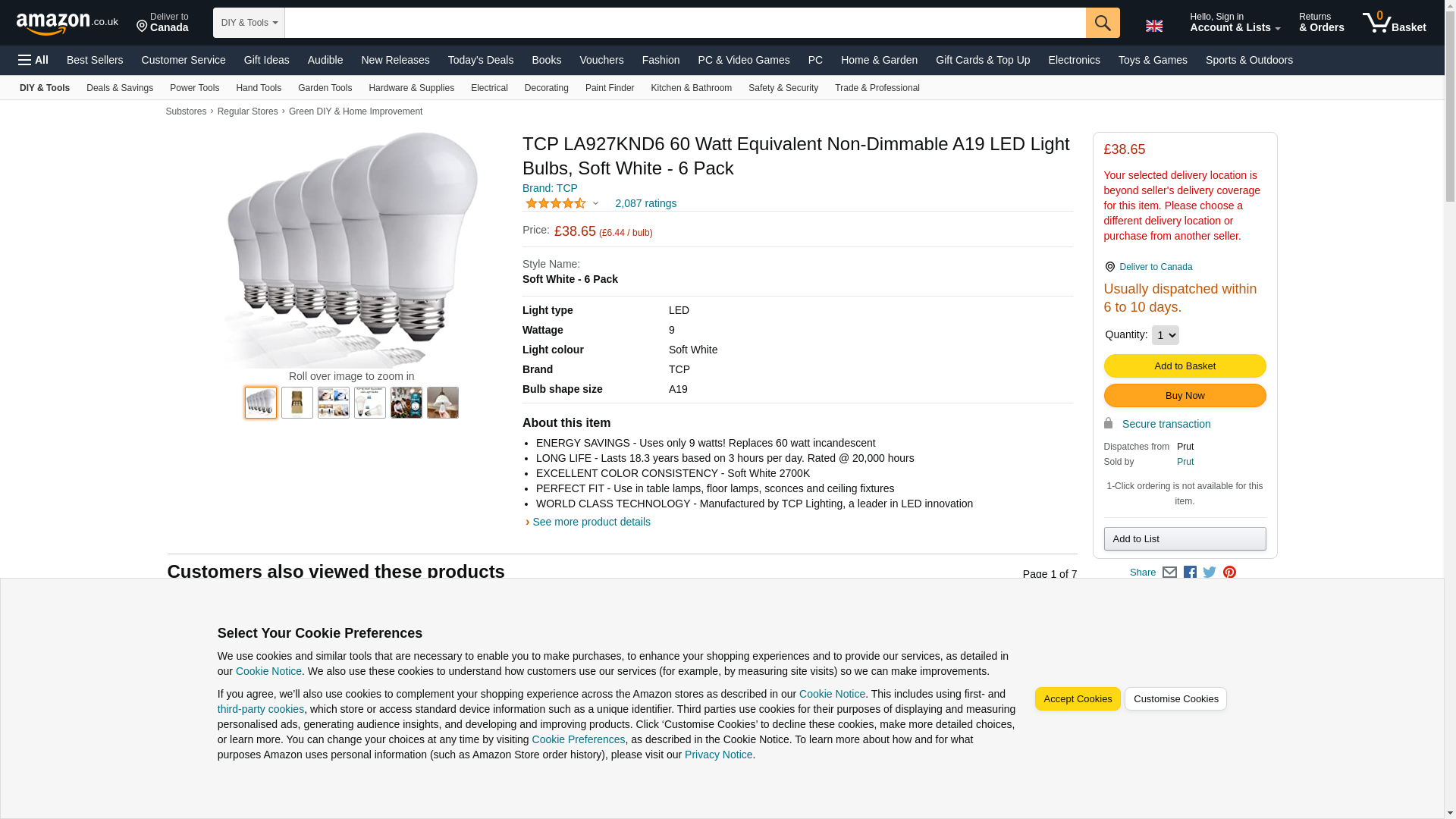Click the UK flag language icon

(x=1153, y=26)
